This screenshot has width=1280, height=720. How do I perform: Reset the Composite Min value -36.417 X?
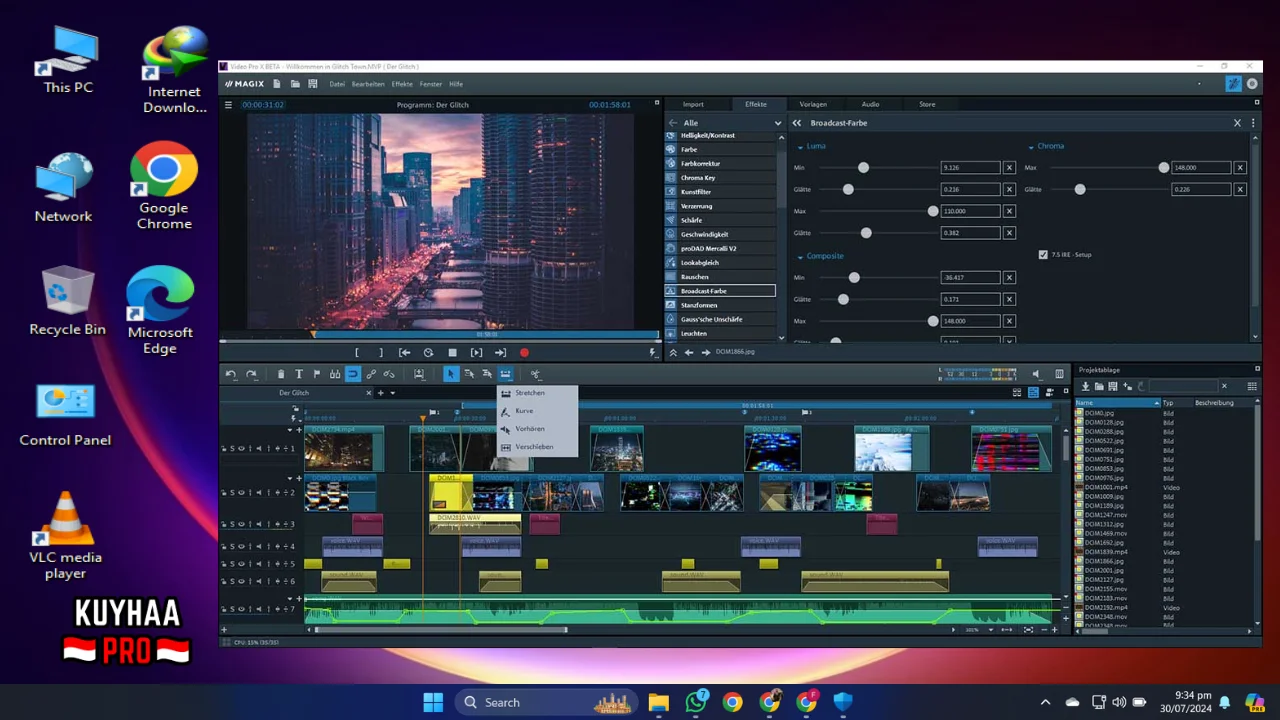pos(1009,277)
